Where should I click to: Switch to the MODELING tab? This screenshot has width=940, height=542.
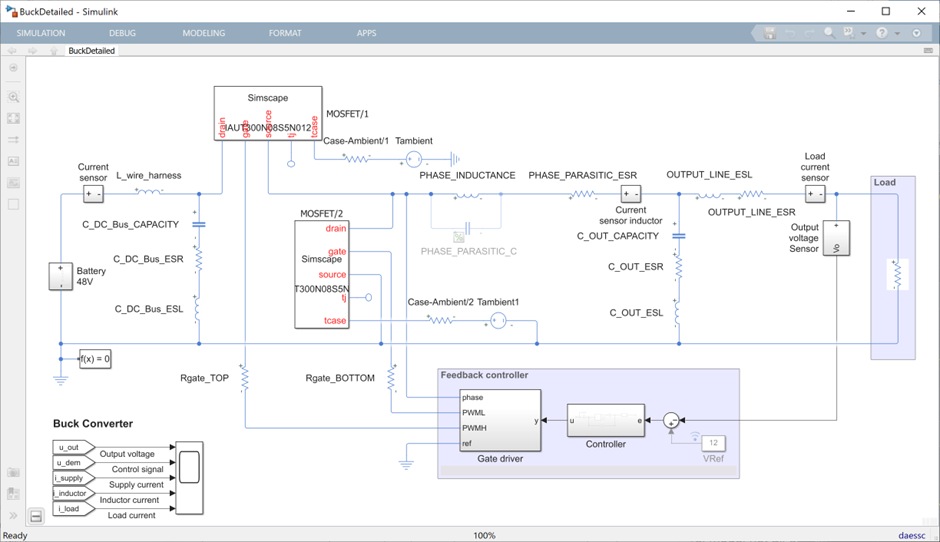pyautogui.click(x=204, y=33)
